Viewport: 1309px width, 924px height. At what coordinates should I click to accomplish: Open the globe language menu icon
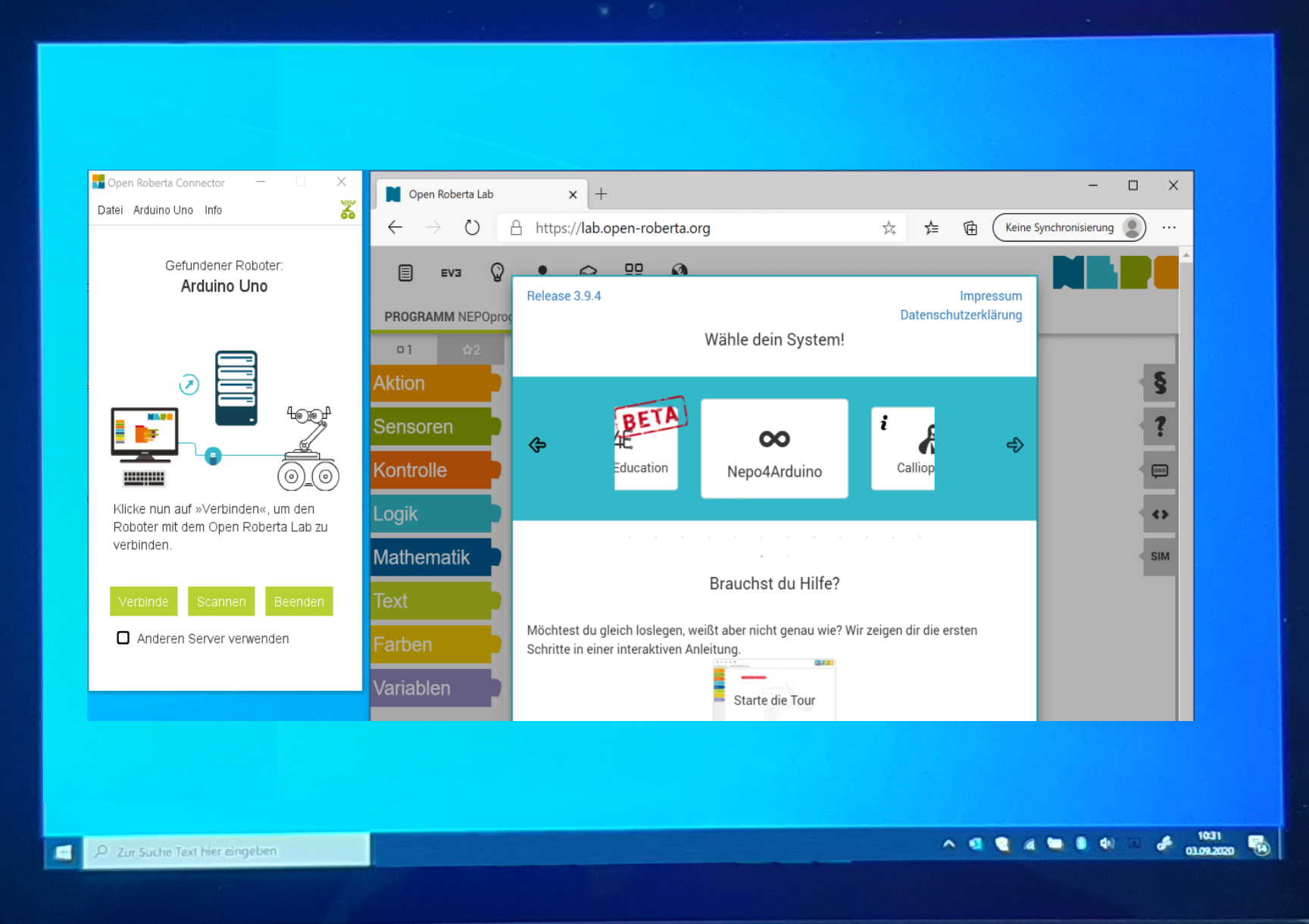679,270
